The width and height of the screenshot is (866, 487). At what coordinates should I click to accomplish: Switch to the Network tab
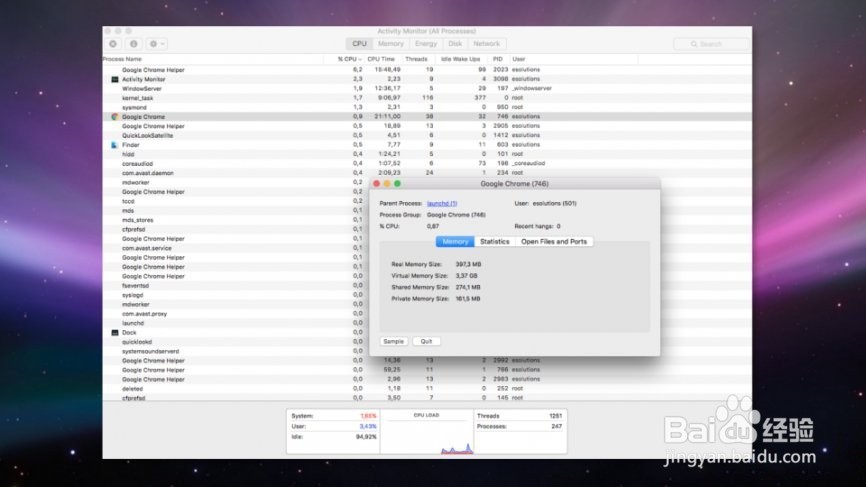486,44
